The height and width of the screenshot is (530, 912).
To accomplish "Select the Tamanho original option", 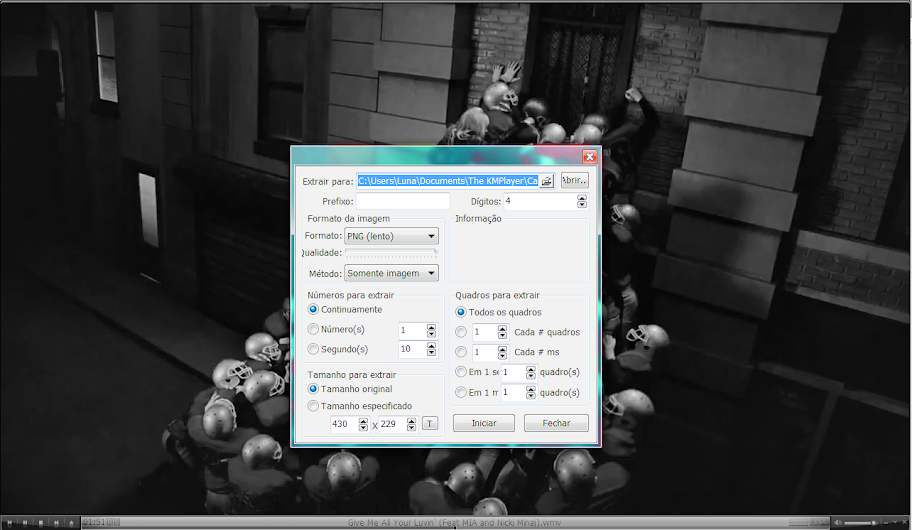I will click(x=314, y=389).
